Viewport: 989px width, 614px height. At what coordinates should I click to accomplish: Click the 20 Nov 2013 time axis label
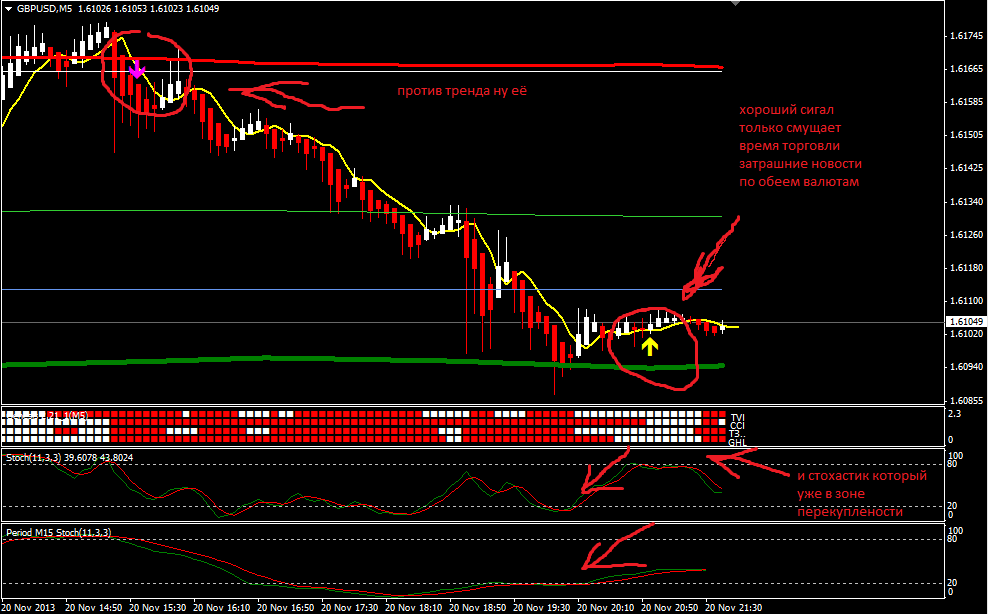28,608
